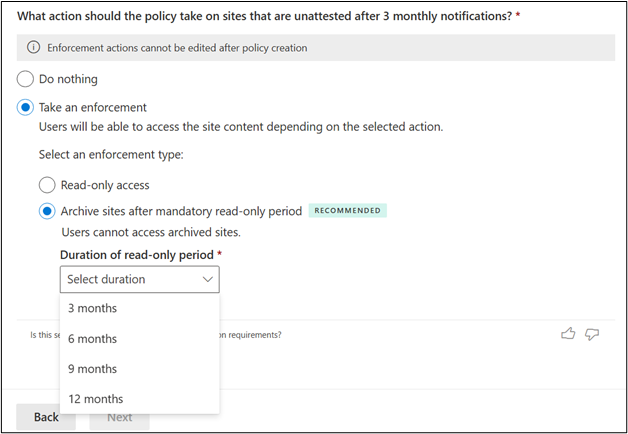Screen dimensions: 628x434
Task: Click the RECOMMENDED badge label
Action: click(347, 211)
